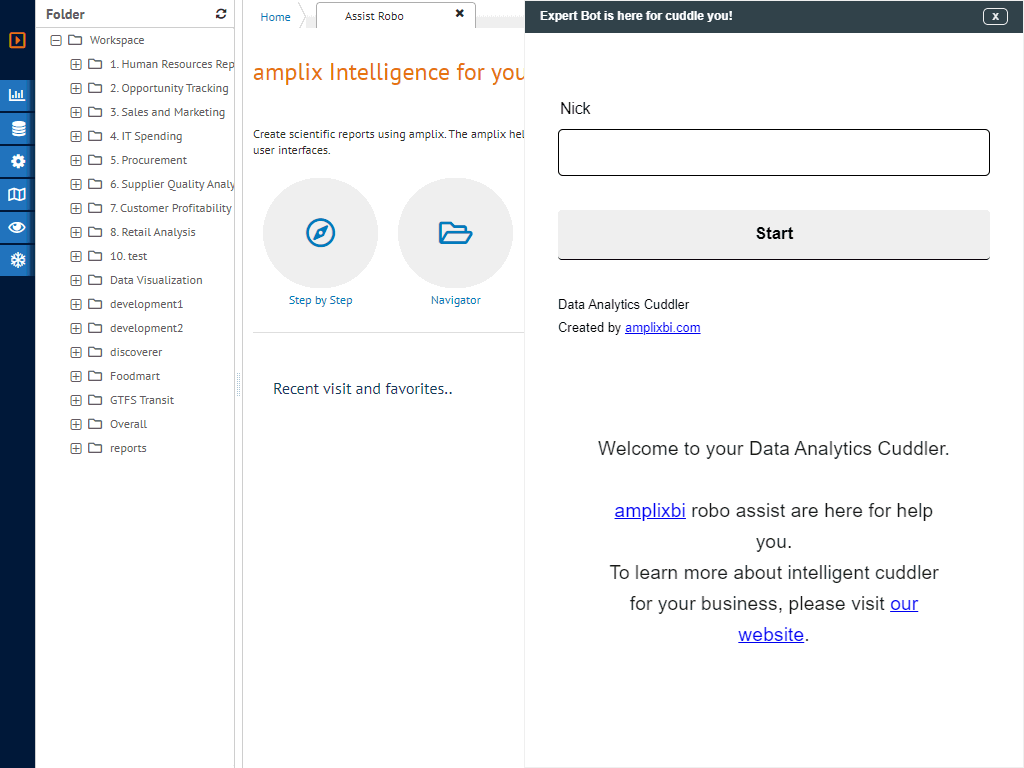This screenshot has height=768, width=1024.
Task: Expand the Overall folder
Action: coord(76,424)
